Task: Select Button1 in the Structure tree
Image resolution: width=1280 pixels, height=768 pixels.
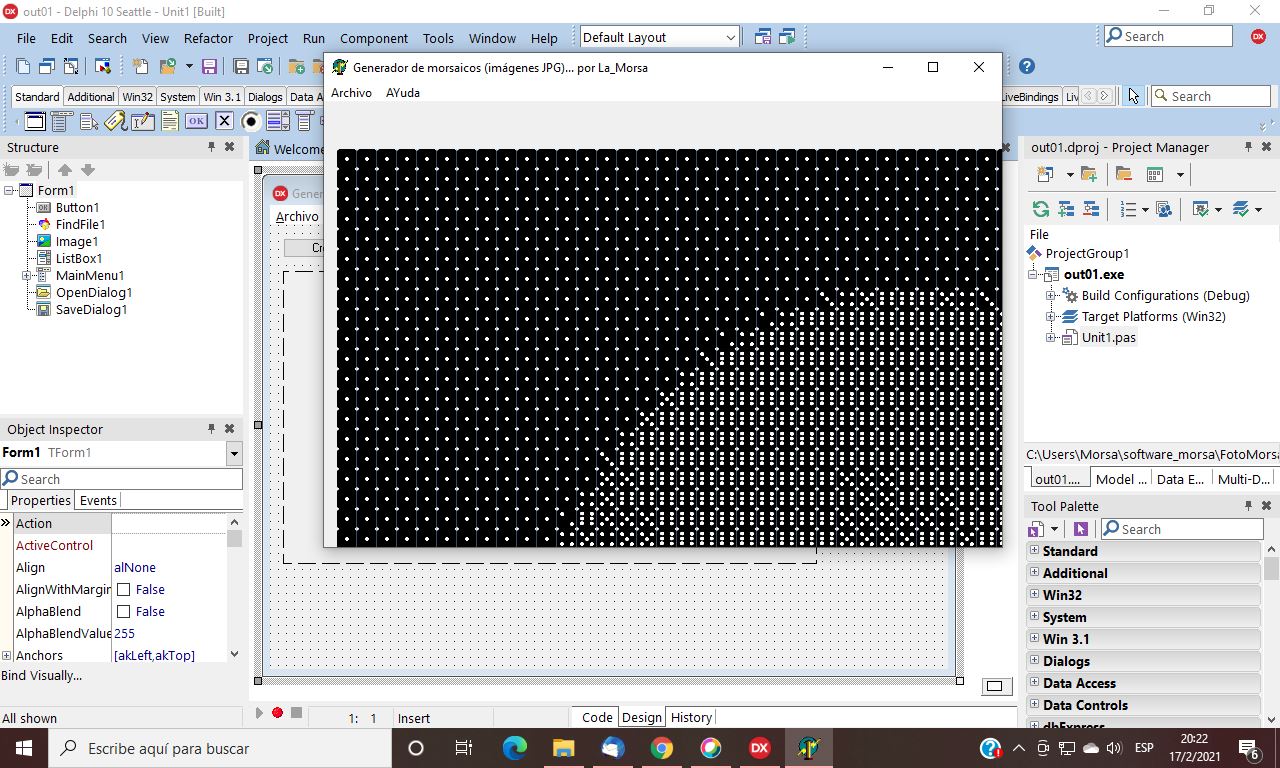Action: point(77,208)
